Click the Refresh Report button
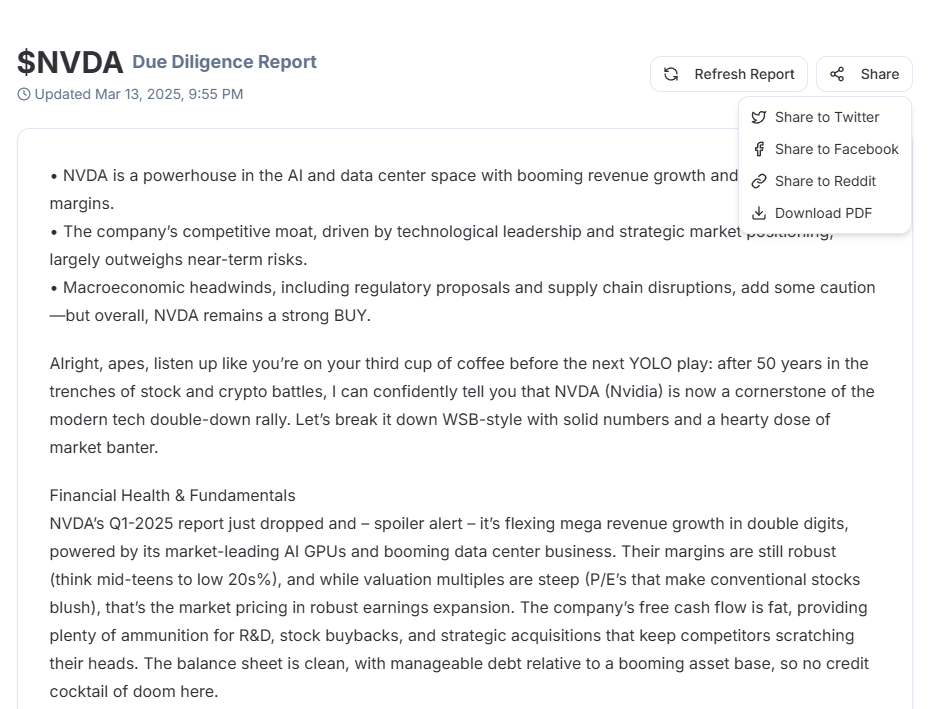The width and height of the screenshot is (936, 709). point(728,74)
